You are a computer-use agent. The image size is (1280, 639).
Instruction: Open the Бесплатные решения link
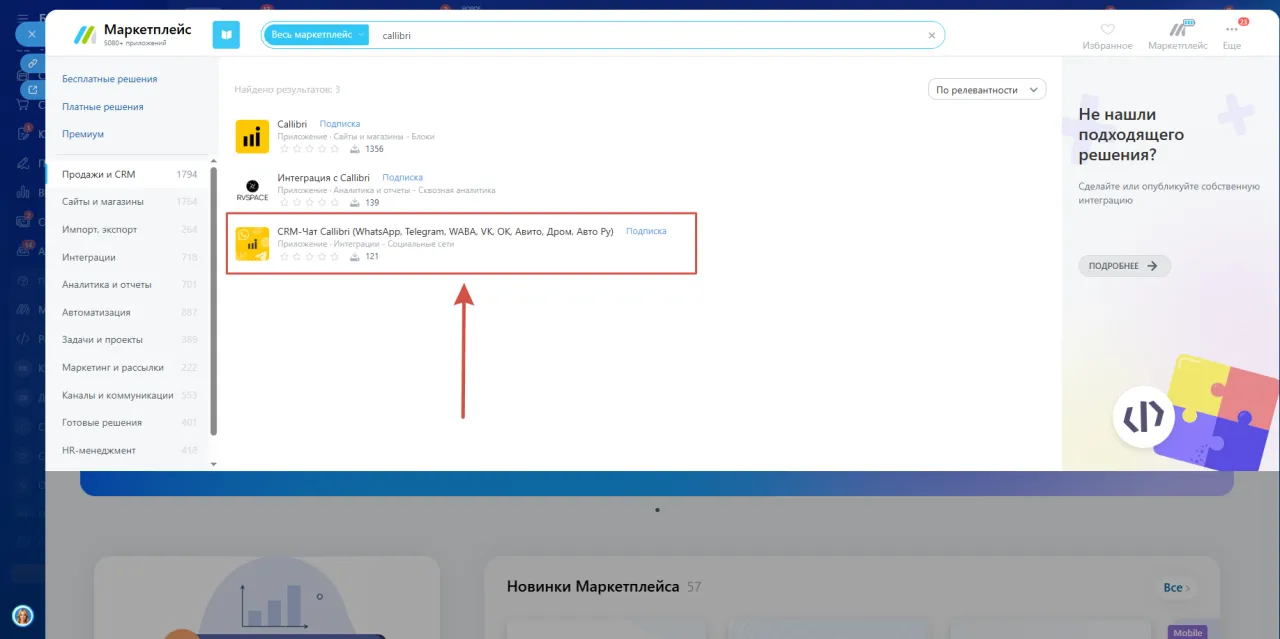point(109,79)
